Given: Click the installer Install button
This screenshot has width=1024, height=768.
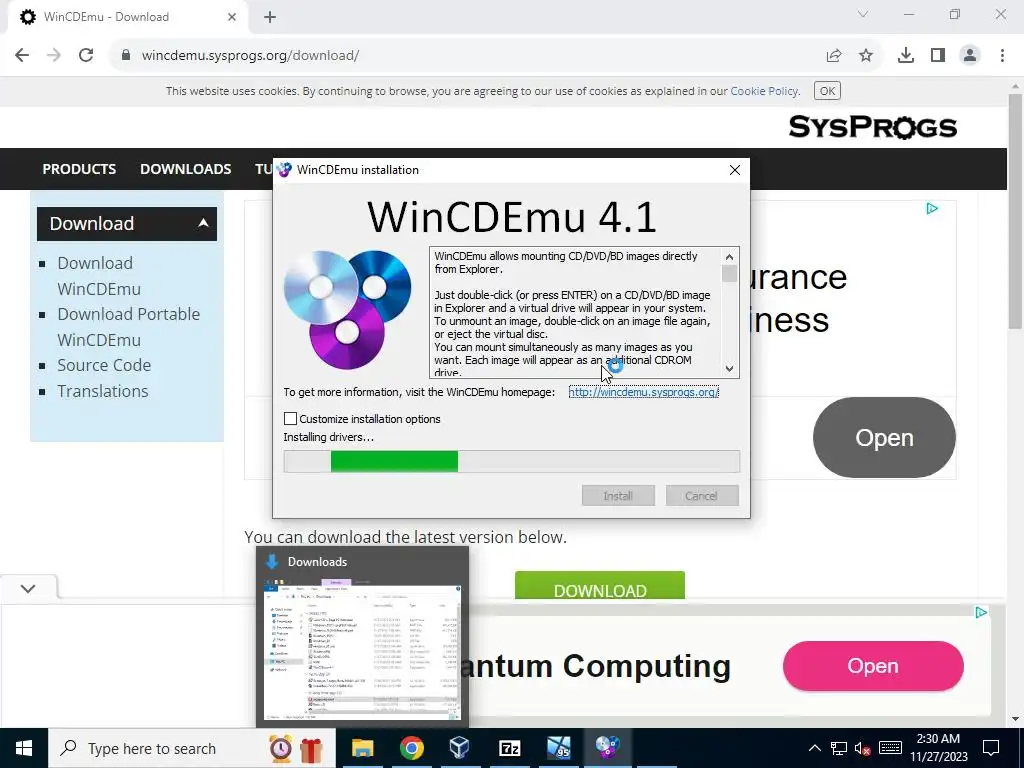Looking at the screenshot, I should pos(618,496).
